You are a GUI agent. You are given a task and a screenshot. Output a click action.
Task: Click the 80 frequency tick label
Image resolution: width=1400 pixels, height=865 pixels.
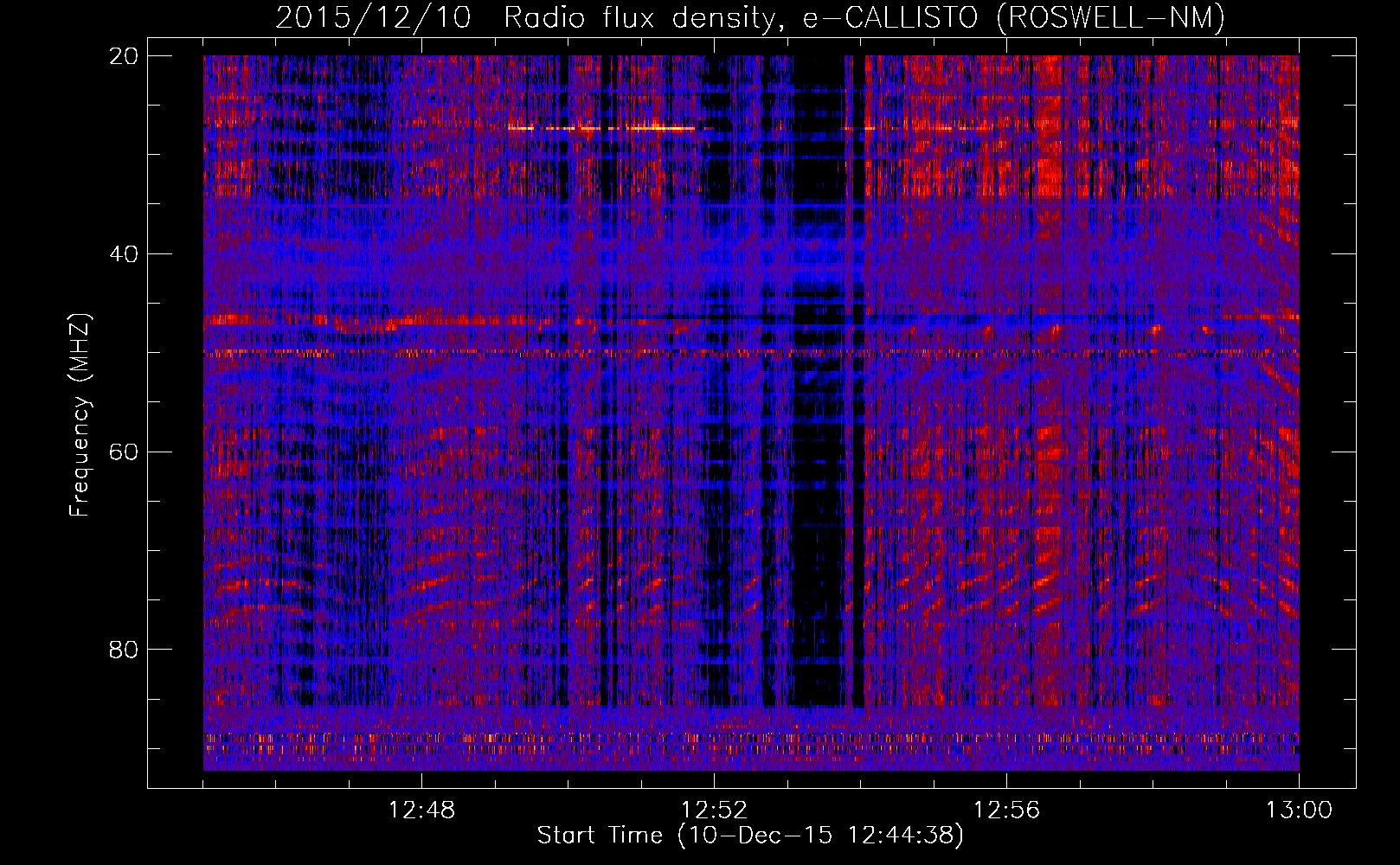pyautogui.click(x=124, y=650)
